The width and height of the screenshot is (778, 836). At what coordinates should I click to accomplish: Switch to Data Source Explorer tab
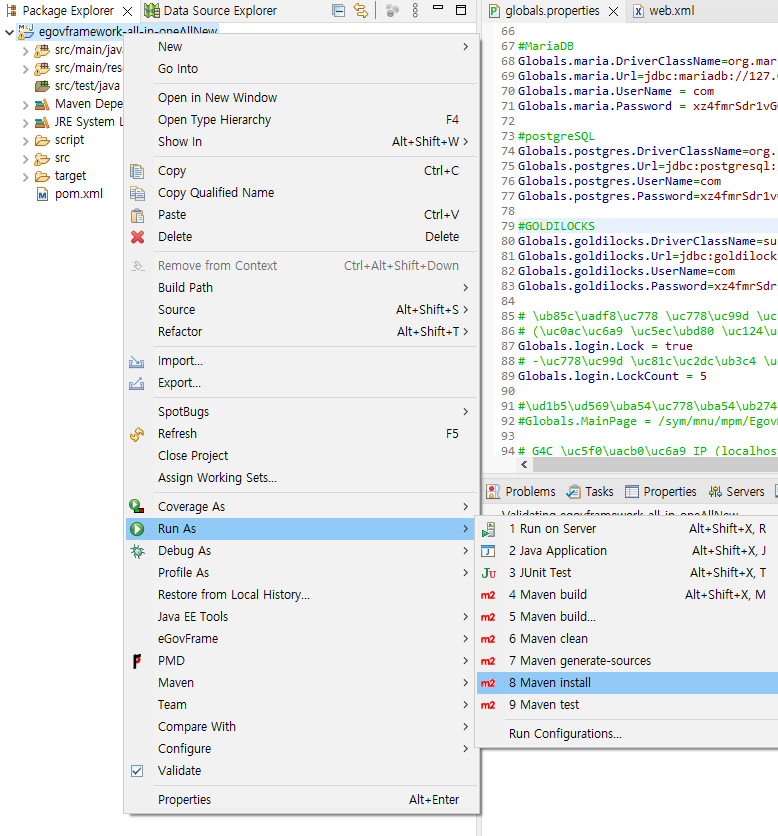click(211, 11)
